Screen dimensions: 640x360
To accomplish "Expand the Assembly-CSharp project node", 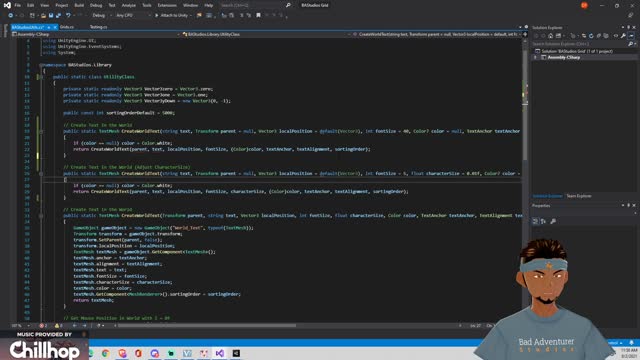I will click(x=536, y=58).
